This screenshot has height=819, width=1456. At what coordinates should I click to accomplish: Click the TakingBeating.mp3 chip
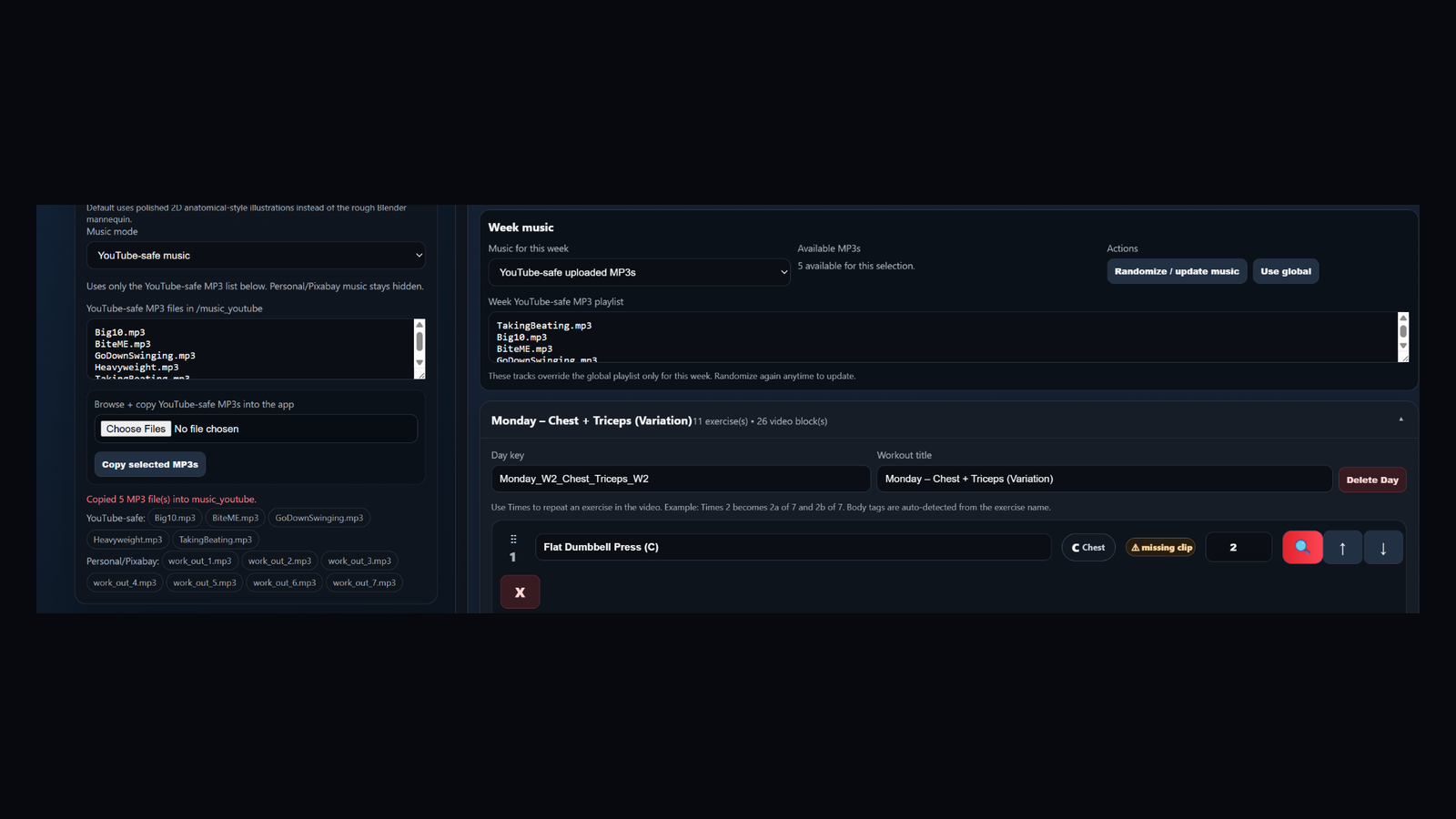[216, 540]
